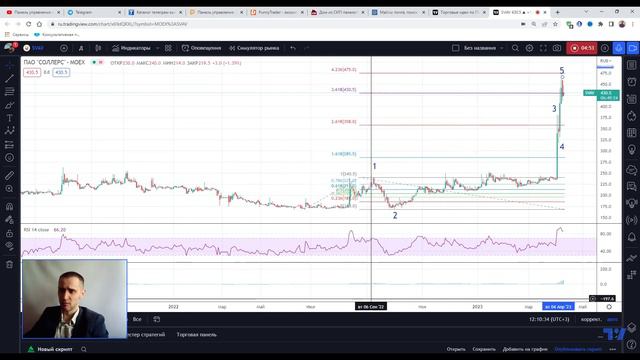Toggle magnet mode in left toolbar
Viewport: 640px width, 360px height.
pyautogui.click(x=9, y=207)
